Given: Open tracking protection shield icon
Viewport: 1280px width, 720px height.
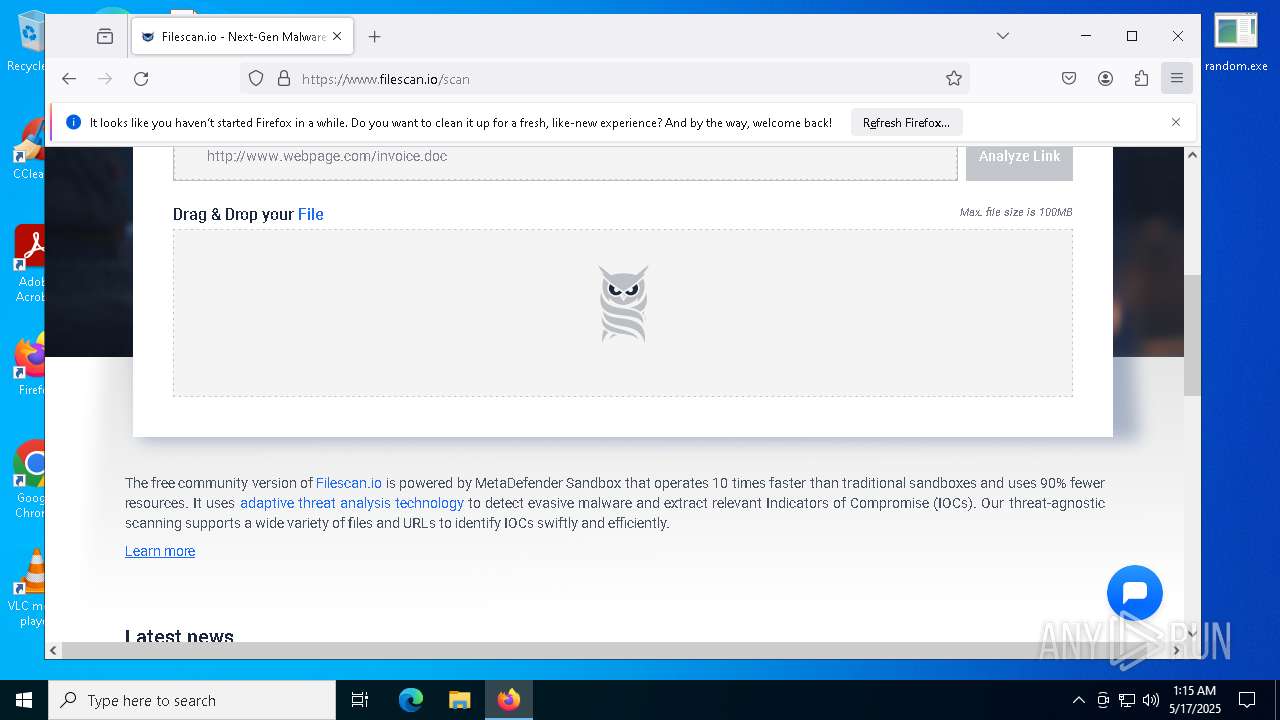Looking at the screenshot, I should (x=256, y=79).
